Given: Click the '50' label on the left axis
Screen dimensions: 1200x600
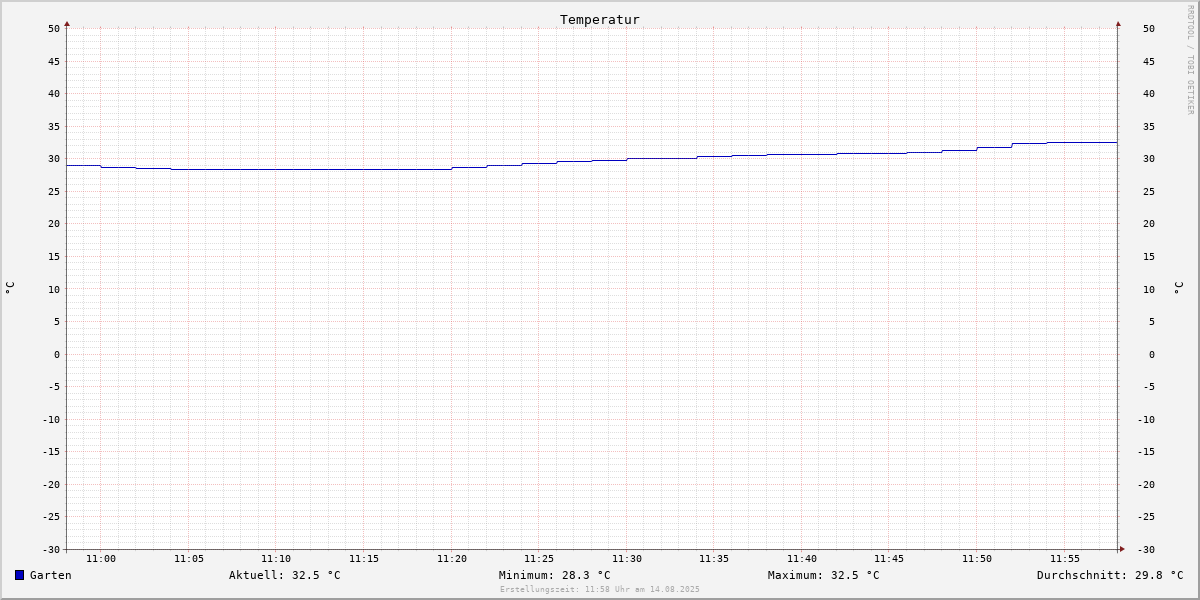Looking at the screenshot, I should 54,29.
